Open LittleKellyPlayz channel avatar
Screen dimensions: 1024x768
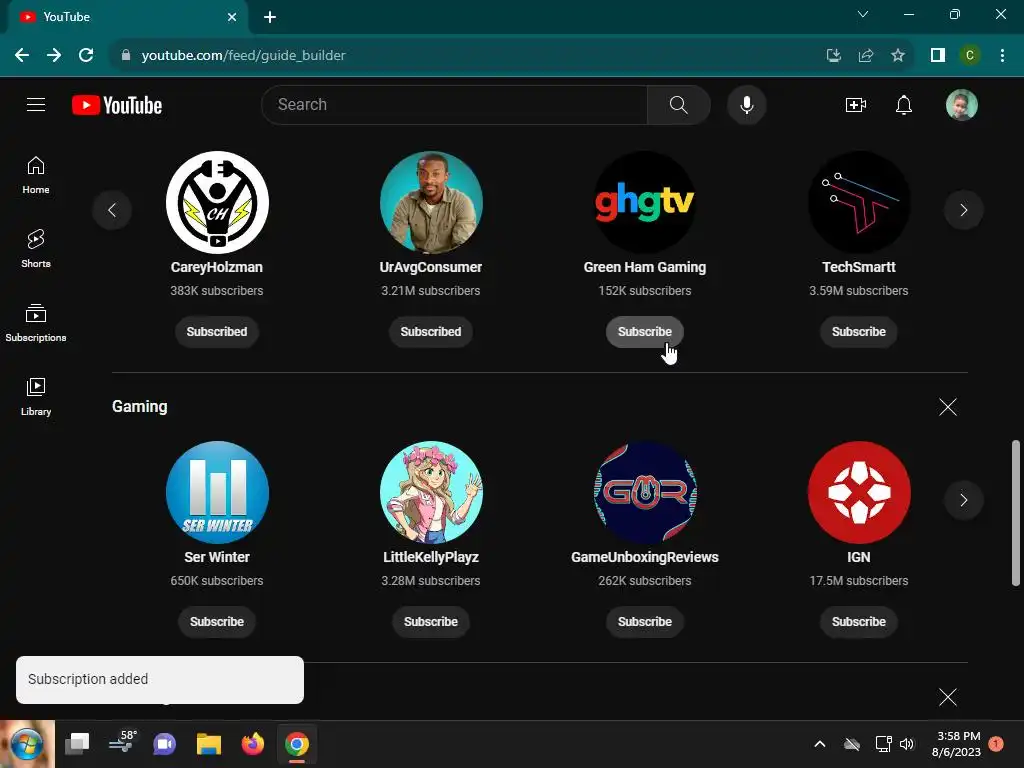click(x=431, y=492)
